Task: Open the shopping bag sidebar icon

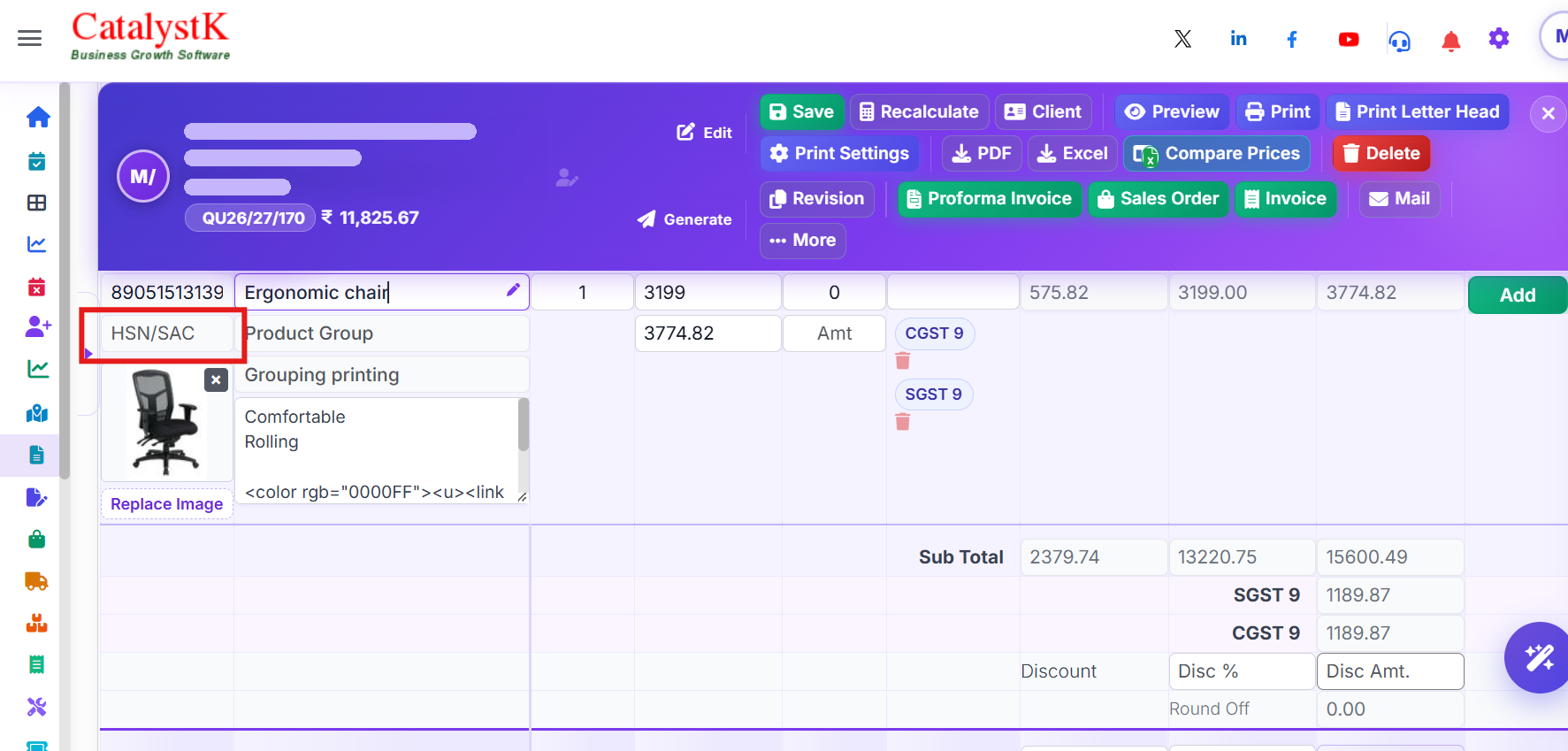Action: click(x=37, y=539)
